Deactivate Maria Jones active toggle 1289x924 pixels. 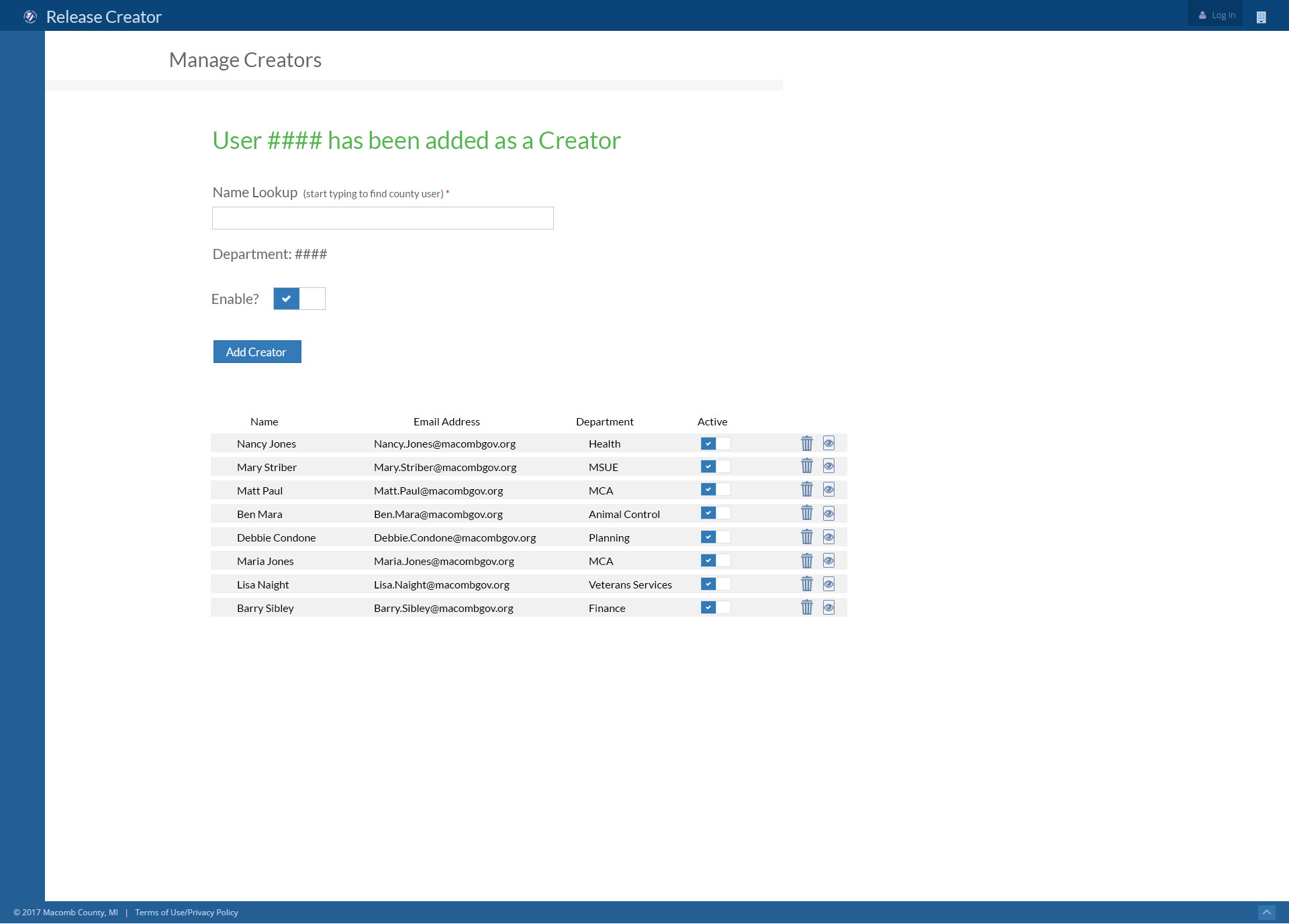[715, 560]
